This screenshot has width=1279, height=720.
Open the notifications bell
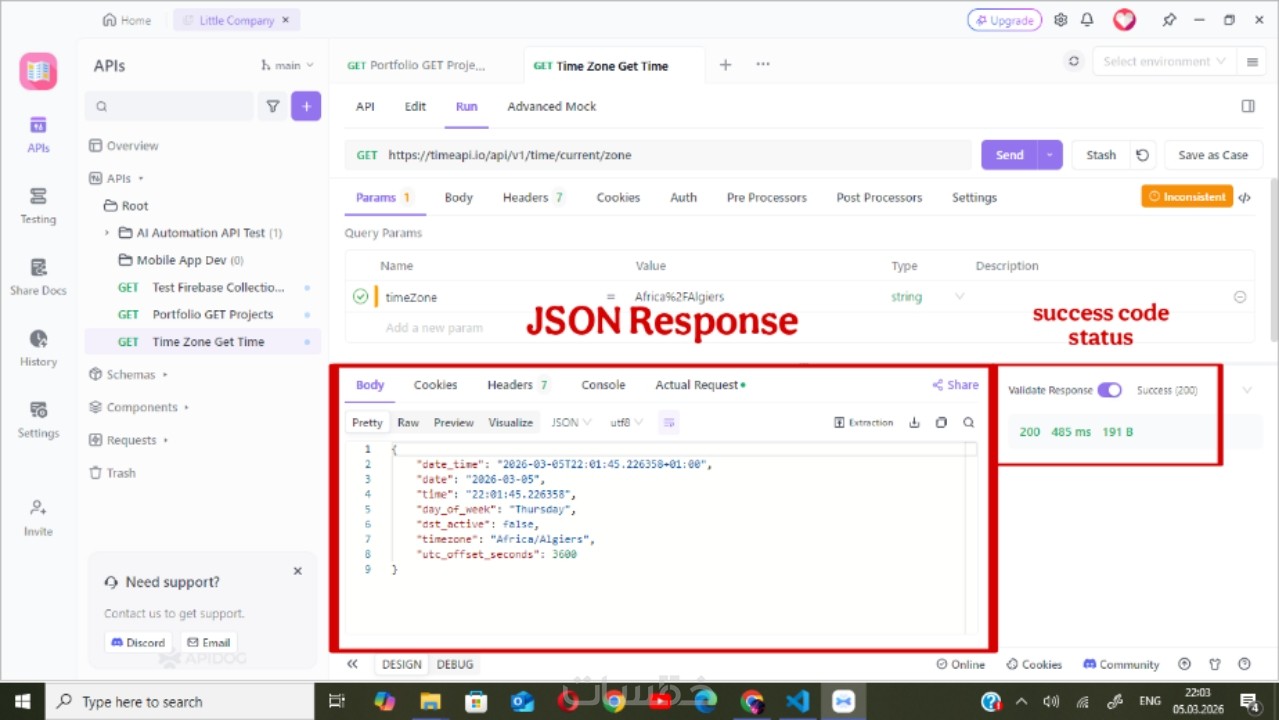coord(1087,20)
